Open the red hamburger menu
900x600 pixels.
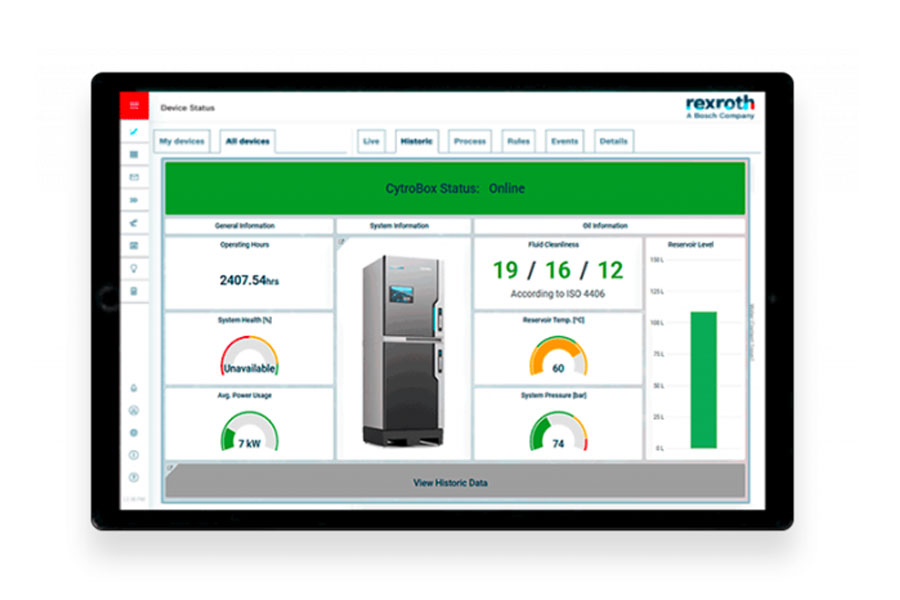134,105
